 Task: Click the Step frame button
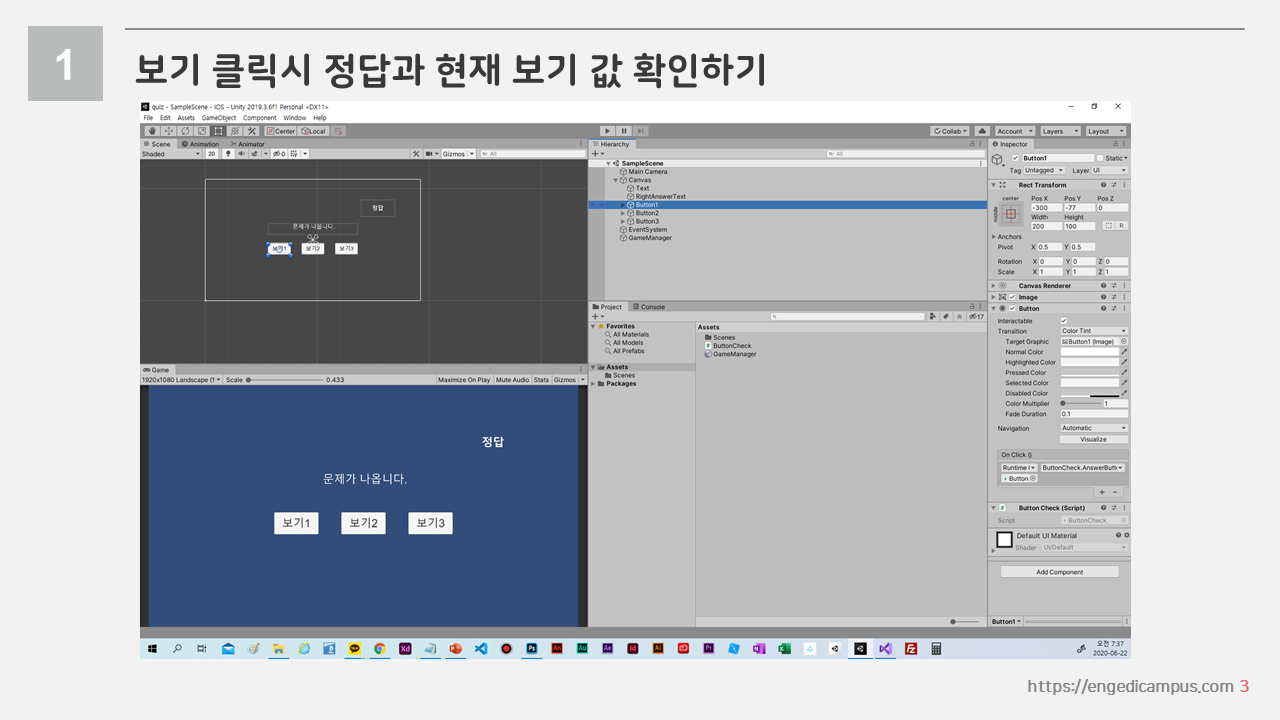pos(640,131)
